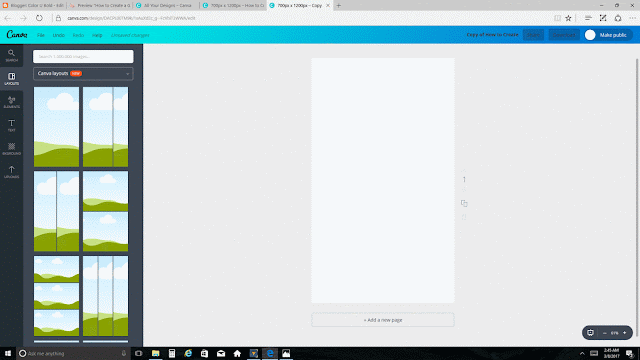
Task: Click Make public button
Action: [x=608, y=35]
